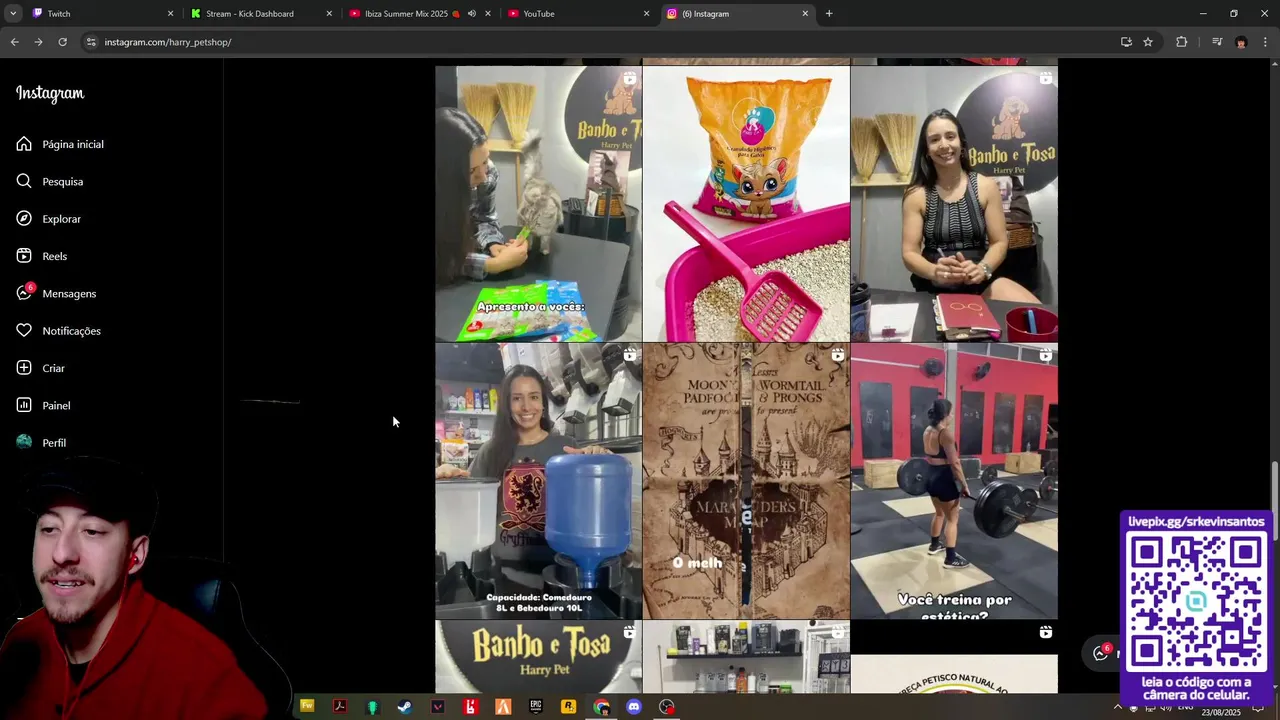The width and height of the screenshot is (1280, 720).
Task: Open the Chrome extensions puzzle icon
Action: (1182, 42)
